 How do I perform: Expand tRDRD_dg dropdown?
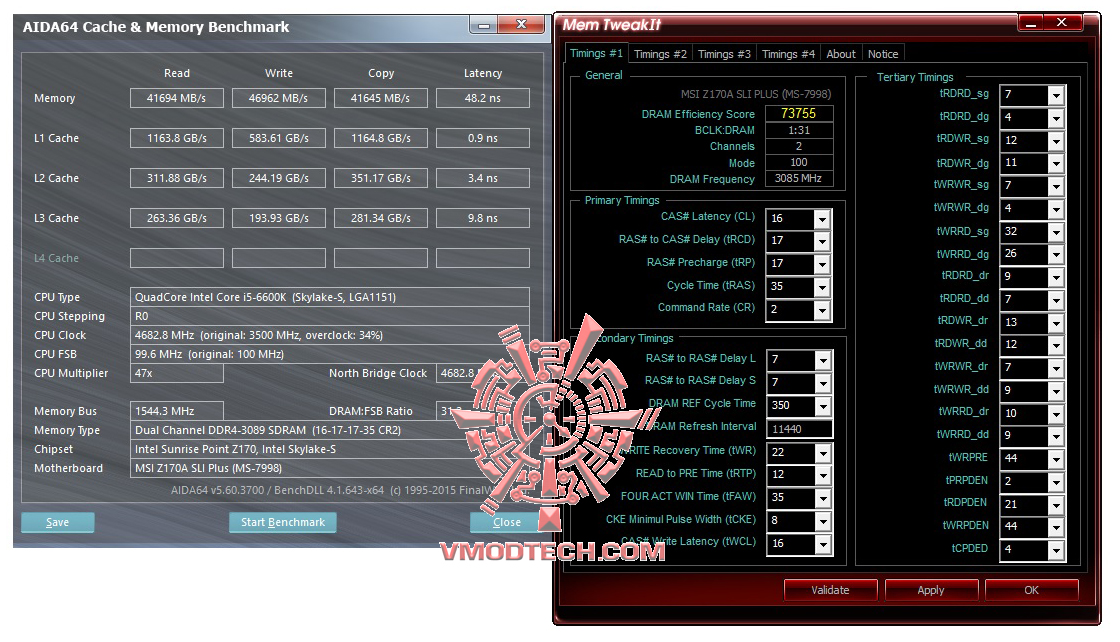[1056, 118]
